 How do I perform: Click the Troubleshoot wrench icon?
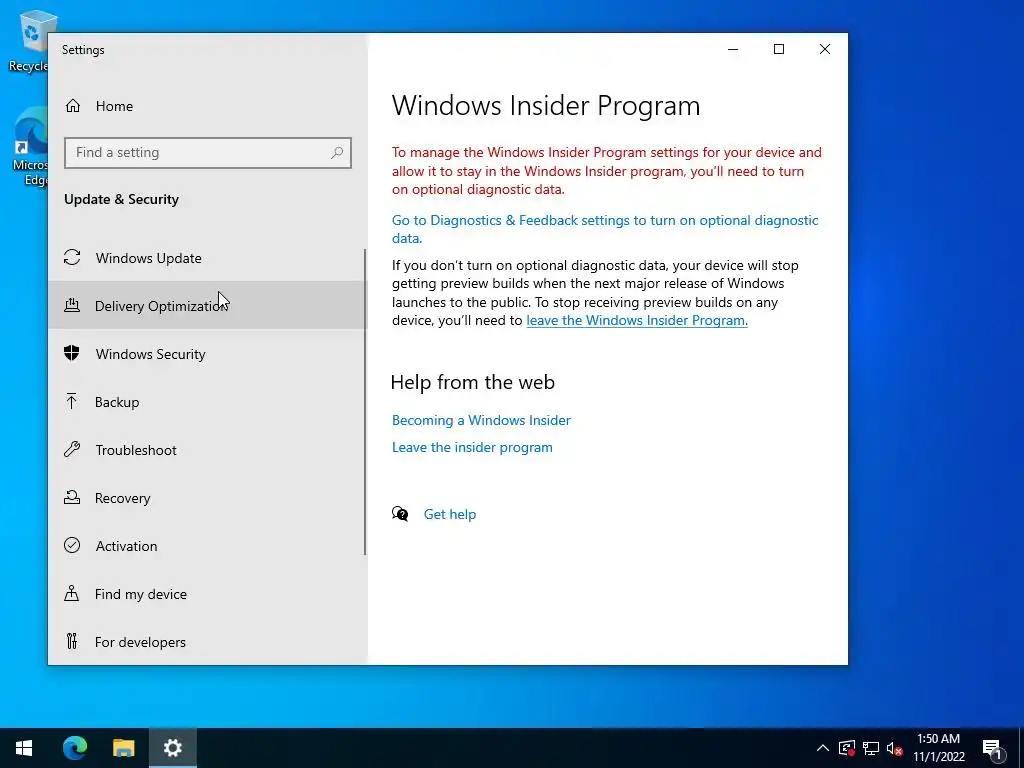tap(72, 449)
